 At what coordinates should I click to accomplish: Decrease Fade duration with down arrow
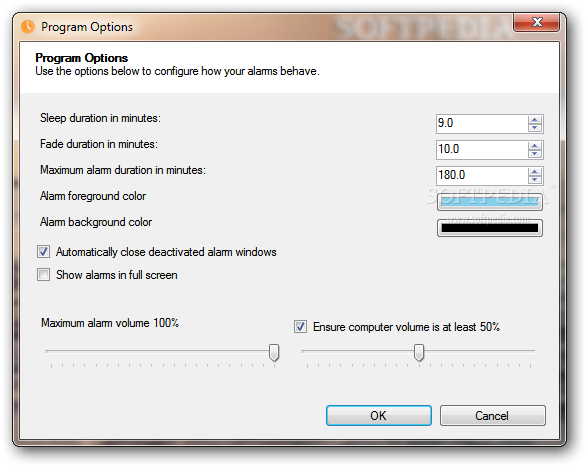tap(535, 154)
